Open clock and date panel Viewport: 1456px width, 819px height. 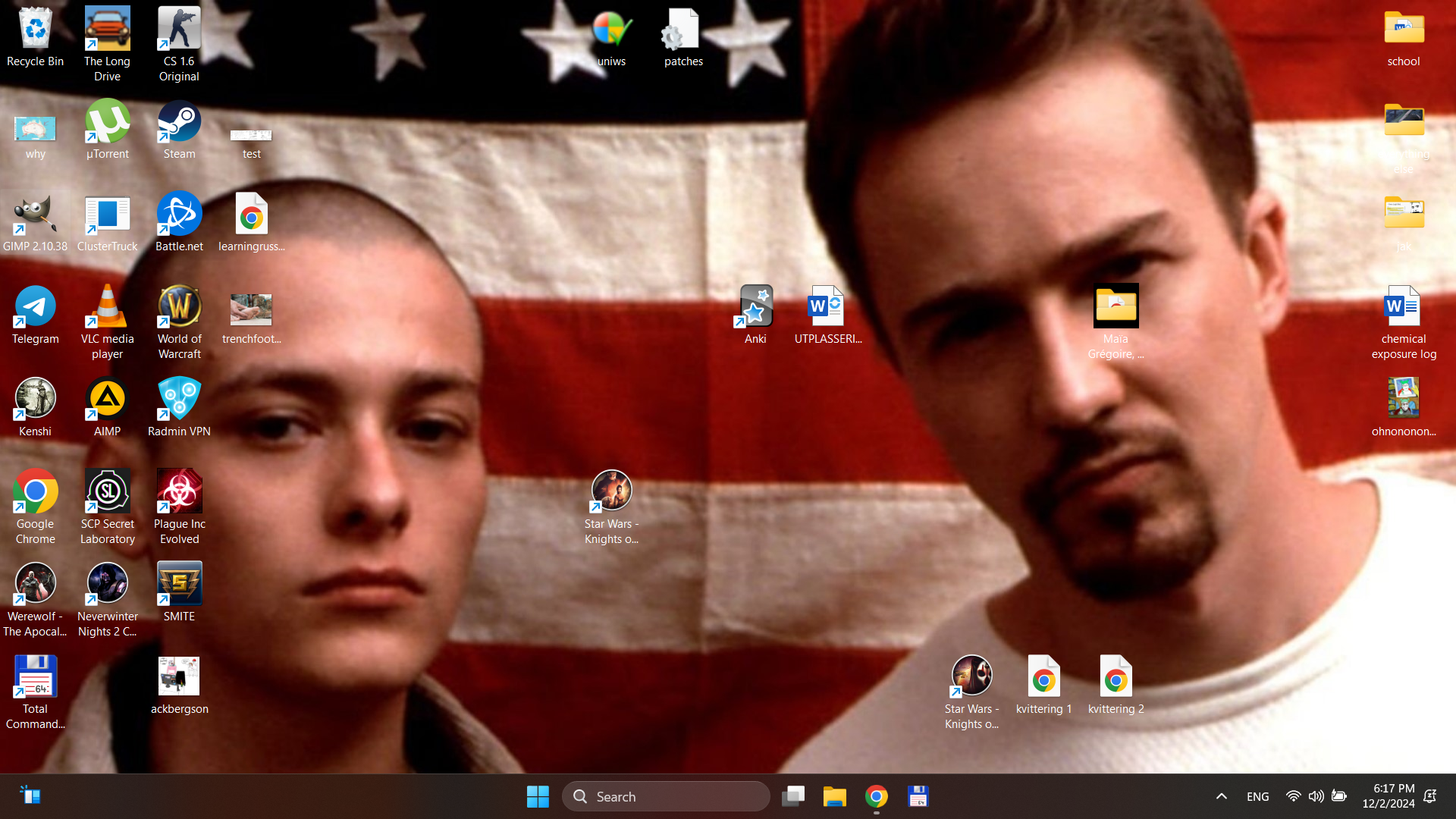pyautogui.click(x=1388, y=796)
